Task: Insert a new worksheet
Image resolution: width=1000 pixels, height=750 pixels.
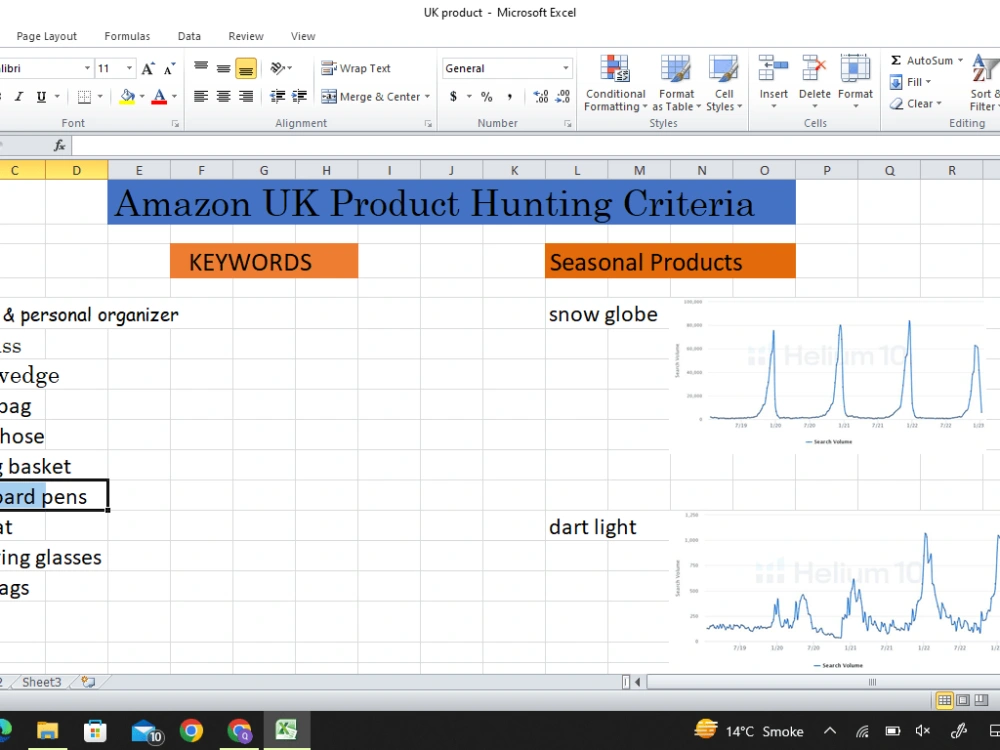Action: (88, 682)
